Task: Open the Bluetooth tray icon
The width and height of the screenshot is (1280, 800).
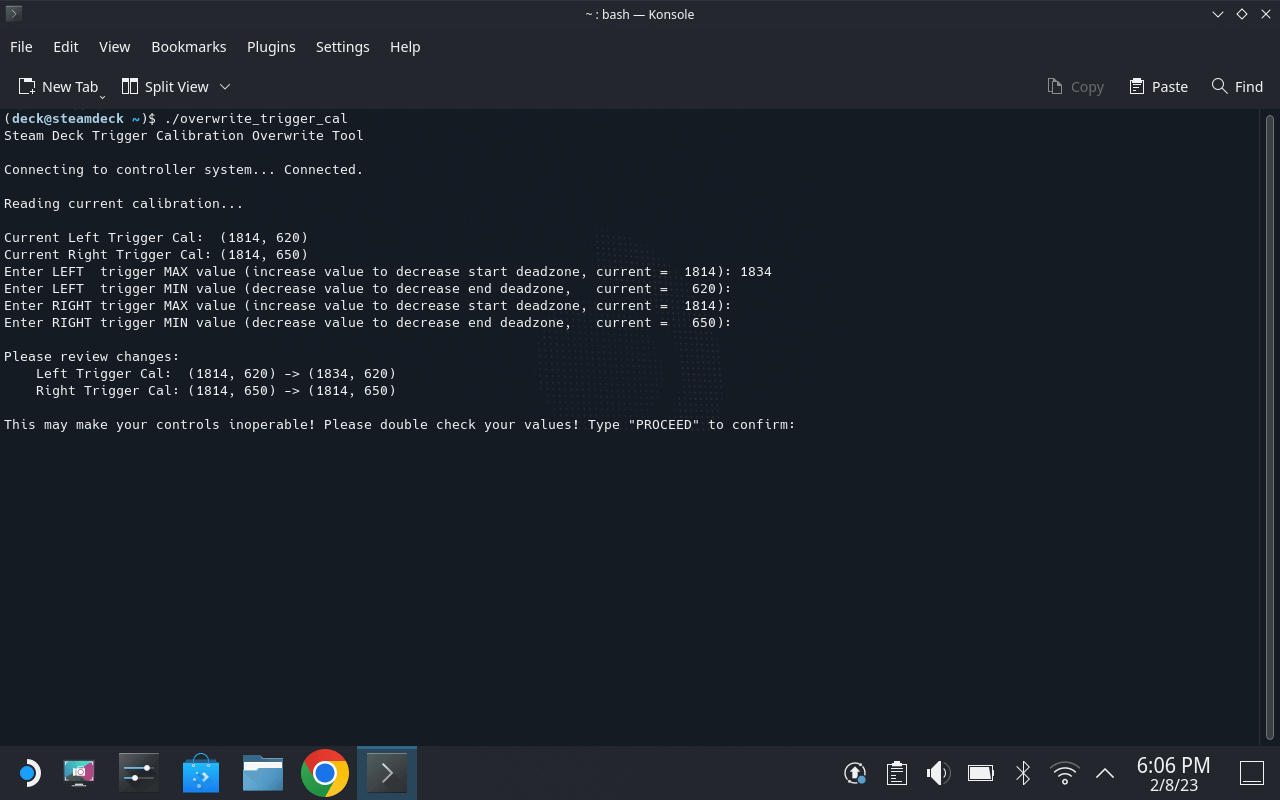Action: click(1023, 773)
